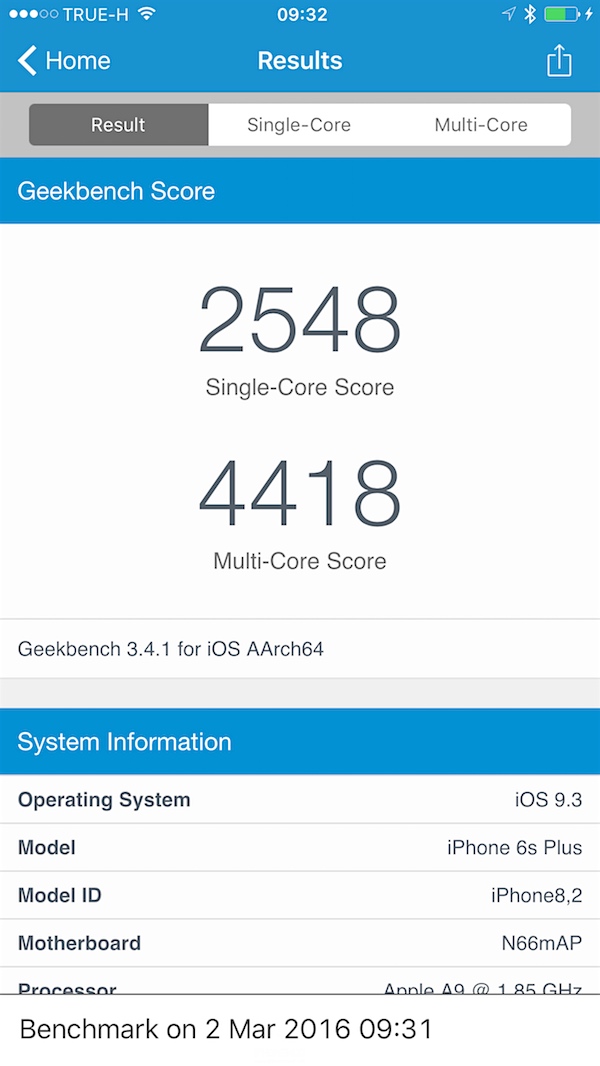The image size is (600, 1066).
Task: Tap the Geekbench 3.4.1 version row
Action: coord(300,649)
